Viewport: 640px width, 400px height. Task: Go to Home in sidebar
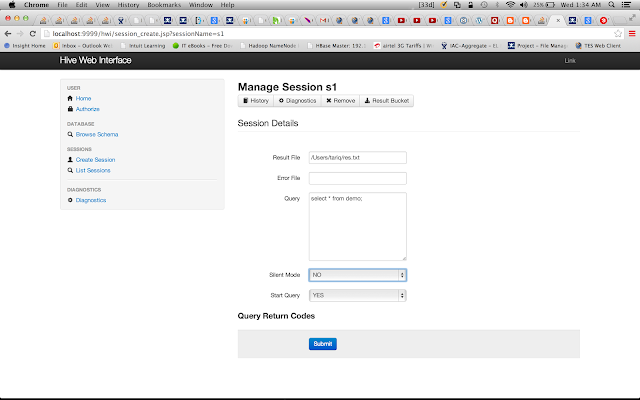[x=83, y=98]
